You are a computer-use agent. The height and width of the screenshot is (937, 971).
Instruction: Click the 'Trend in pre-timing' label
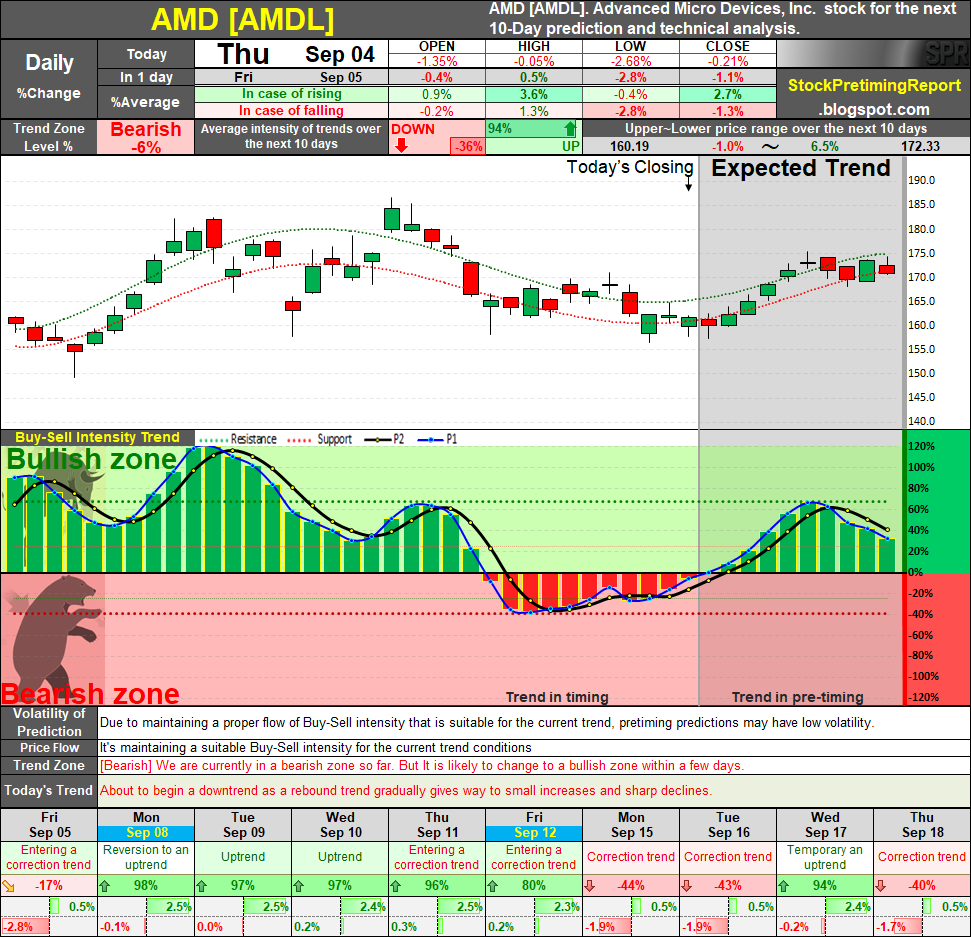(798, 697)
